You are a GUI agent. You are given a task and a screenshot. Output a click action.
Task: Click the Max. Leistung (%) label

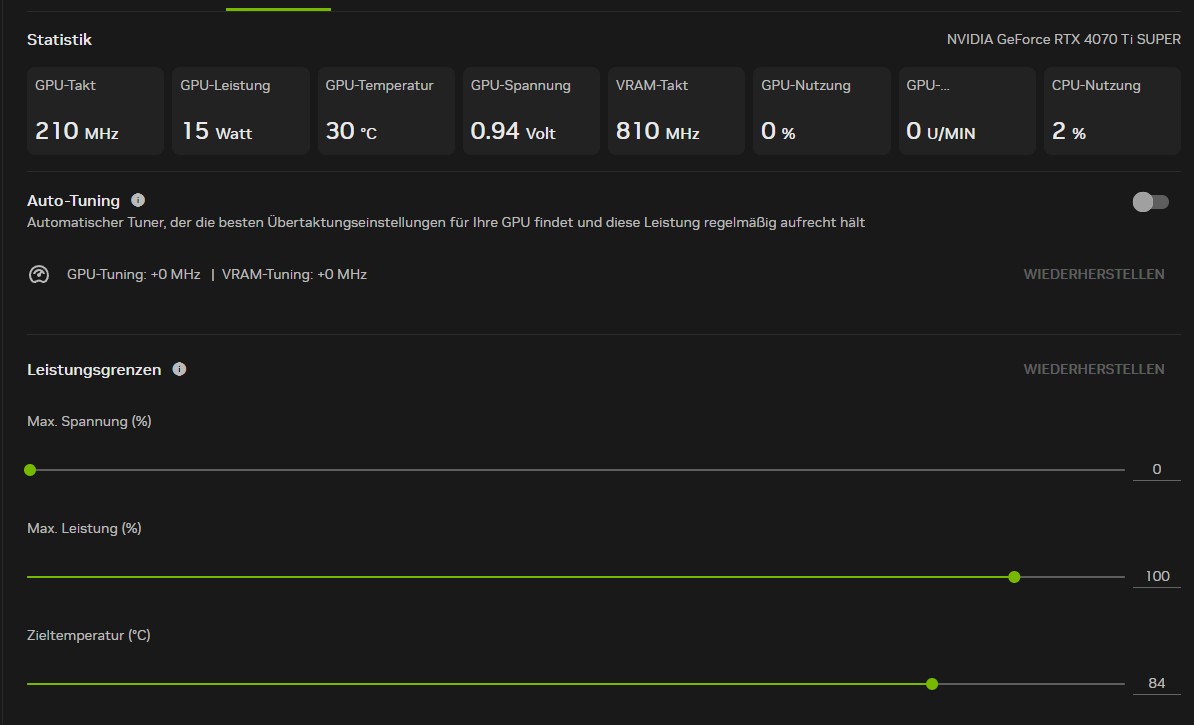click(x=84, y=529)
